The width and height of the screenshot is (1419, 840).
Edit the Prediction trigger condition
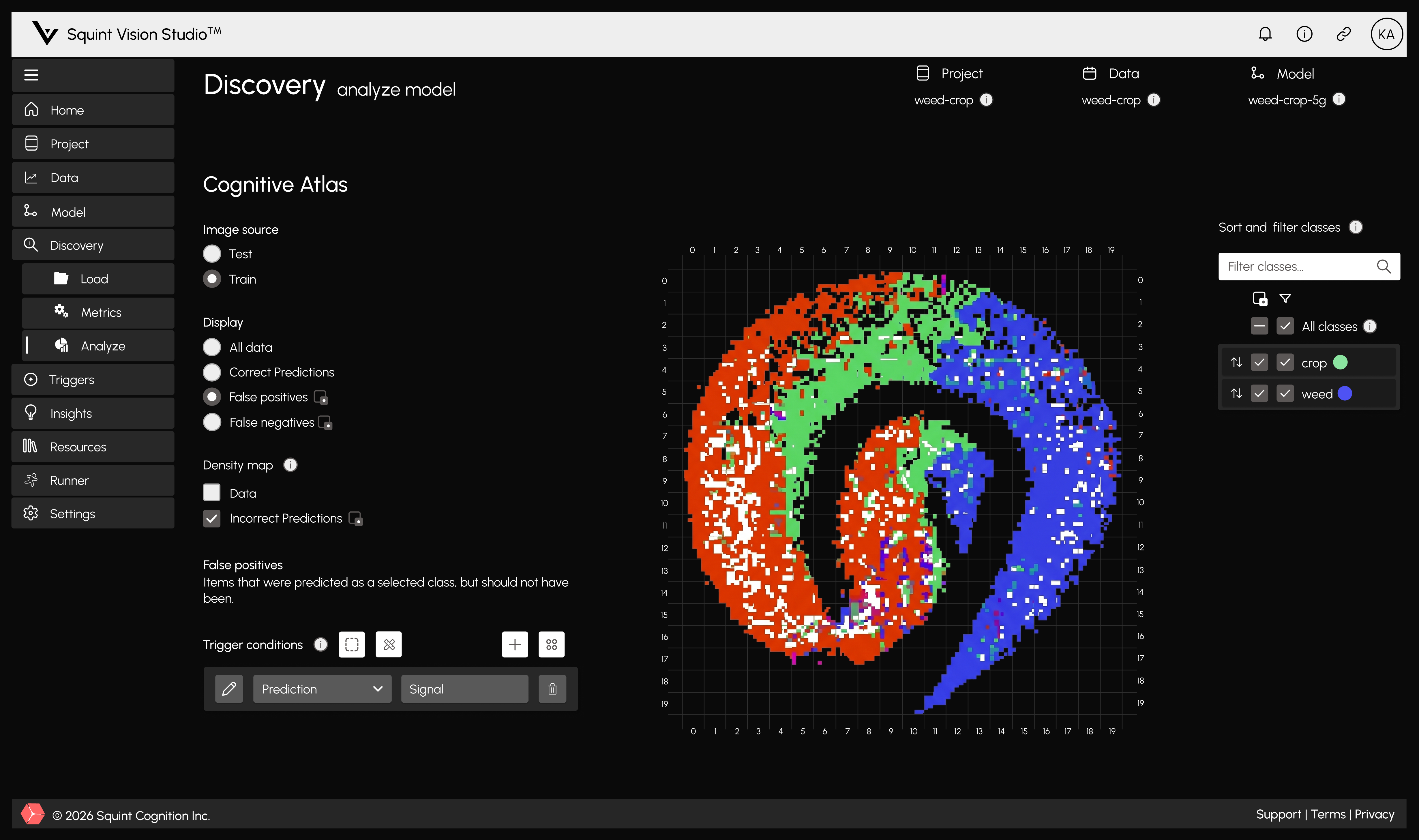229,689
